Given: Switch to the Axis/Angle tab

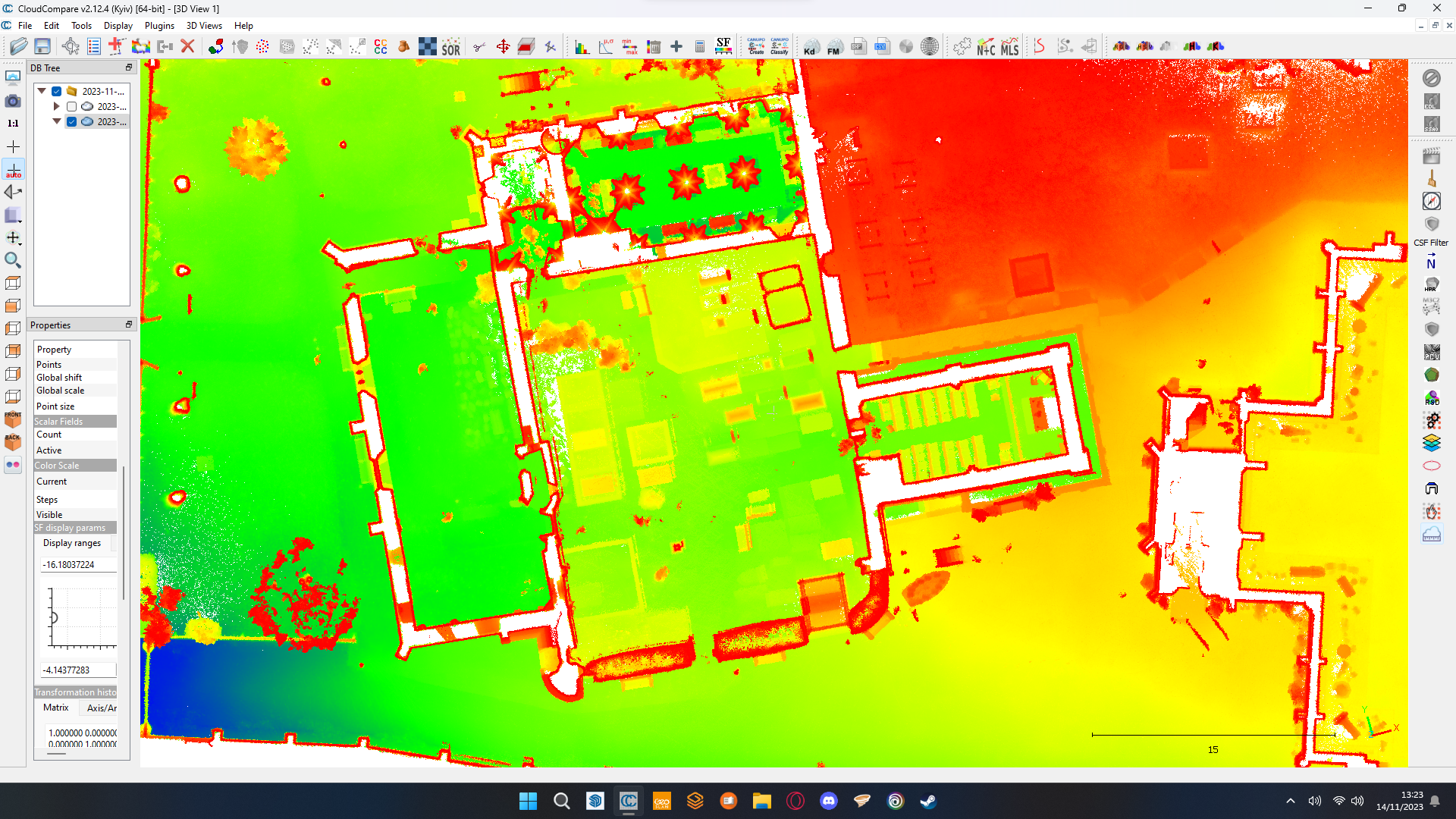Looking at the screenshot, I should [102, 708].
